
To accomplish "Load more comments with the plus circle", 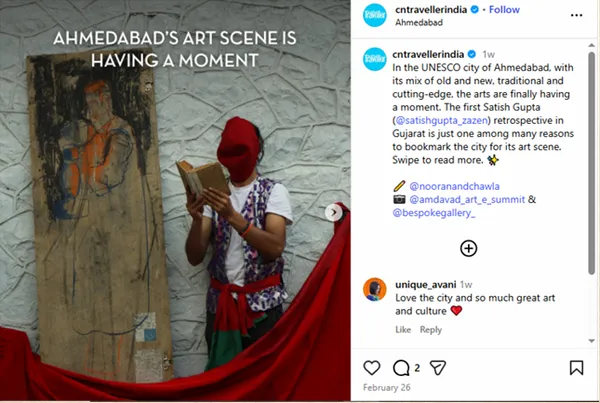I will point(468,248).
